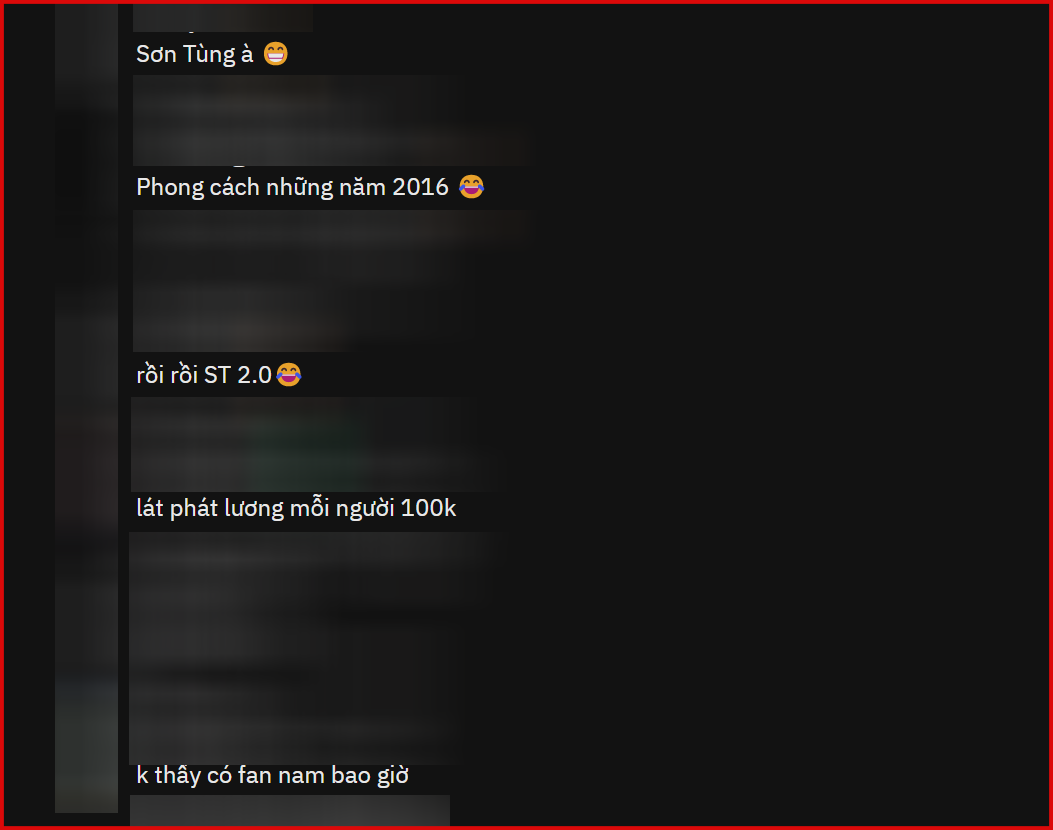1053x830 pixels.
Task: Open the blurred block above "Sơn Tùng à"
Action: point(222,17)
